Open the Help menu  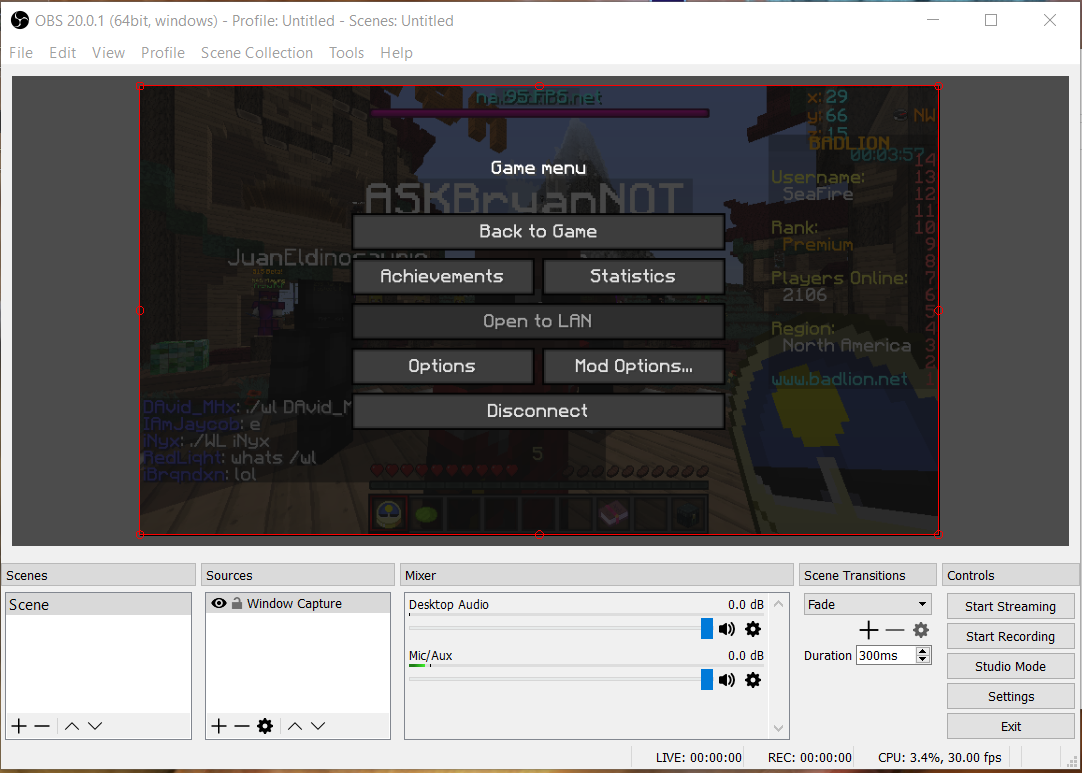click(x=396, y=53)
